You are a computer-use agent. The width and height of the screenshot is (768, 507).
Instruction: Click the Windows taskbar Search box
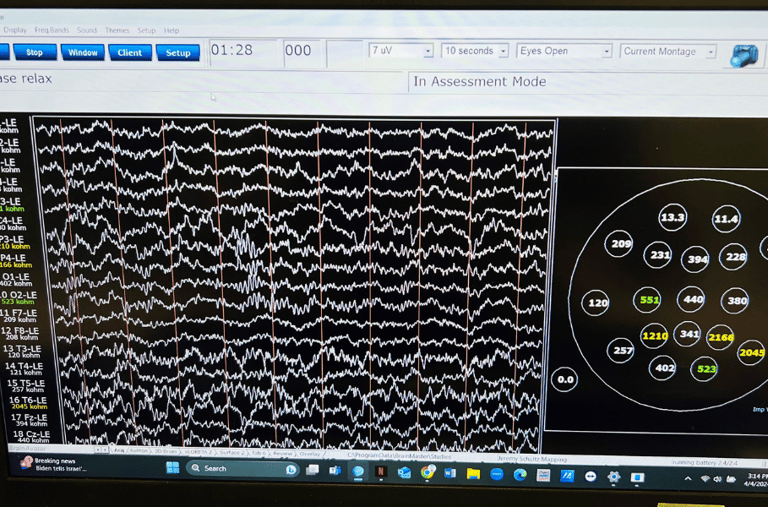pos(243,469)
